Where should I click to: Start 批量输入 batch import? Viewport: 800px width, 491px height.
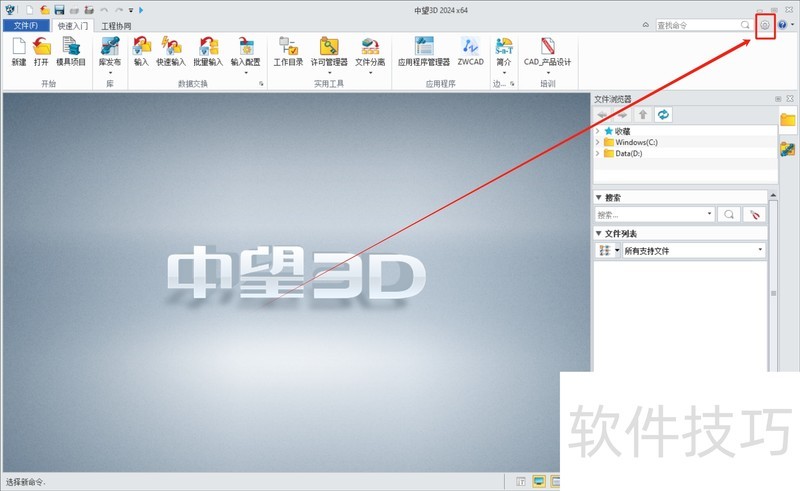(x=208, y=51)
